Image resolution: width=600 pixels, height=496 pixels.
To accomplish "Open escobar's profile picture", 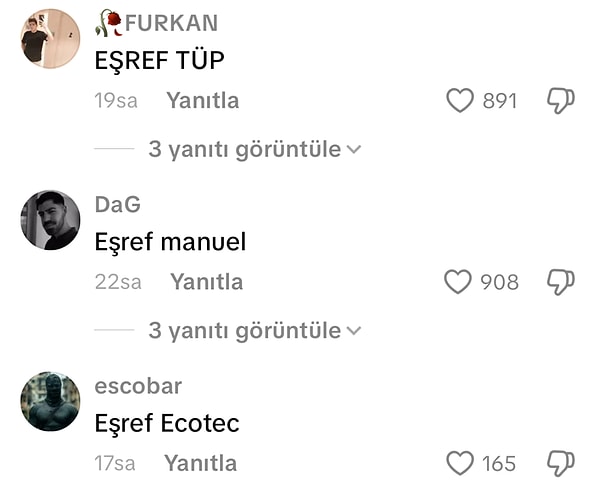I will point(50,401).
